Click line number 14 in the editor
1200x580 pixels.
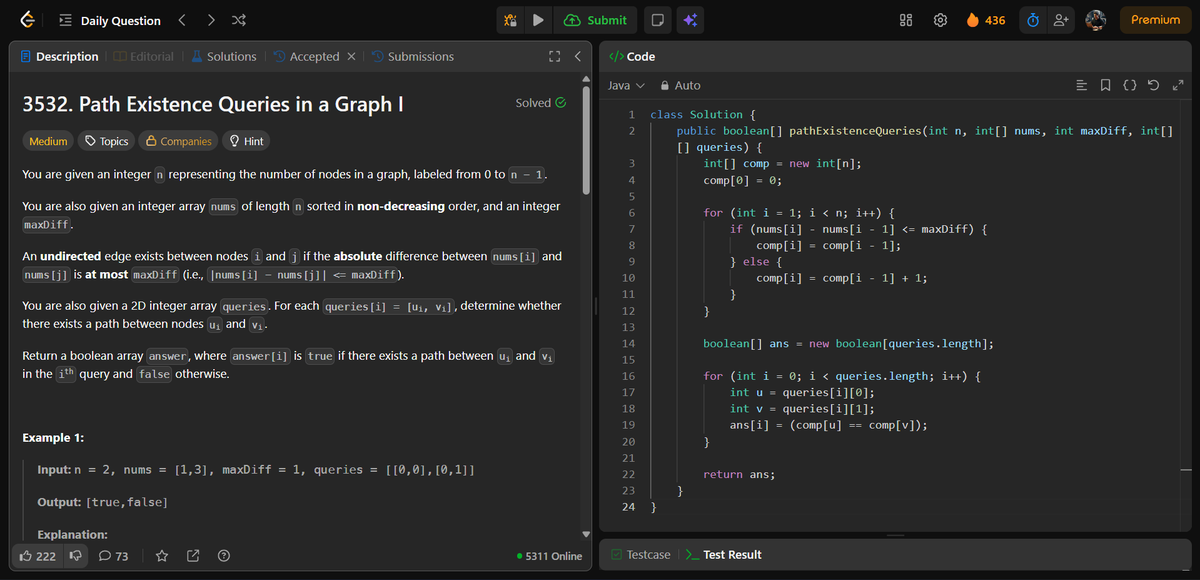628,343
